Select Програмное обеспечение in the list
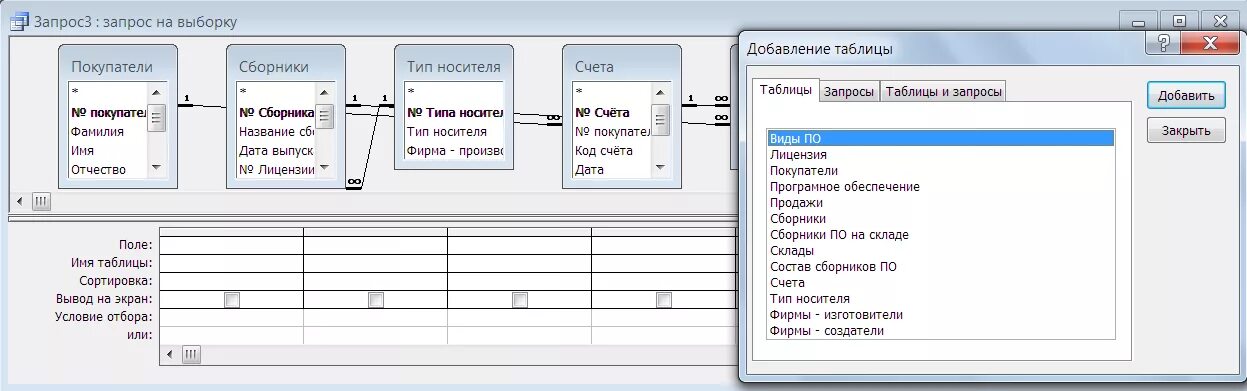This screenshot has height=391, width=1247. (x=940, y=187)
